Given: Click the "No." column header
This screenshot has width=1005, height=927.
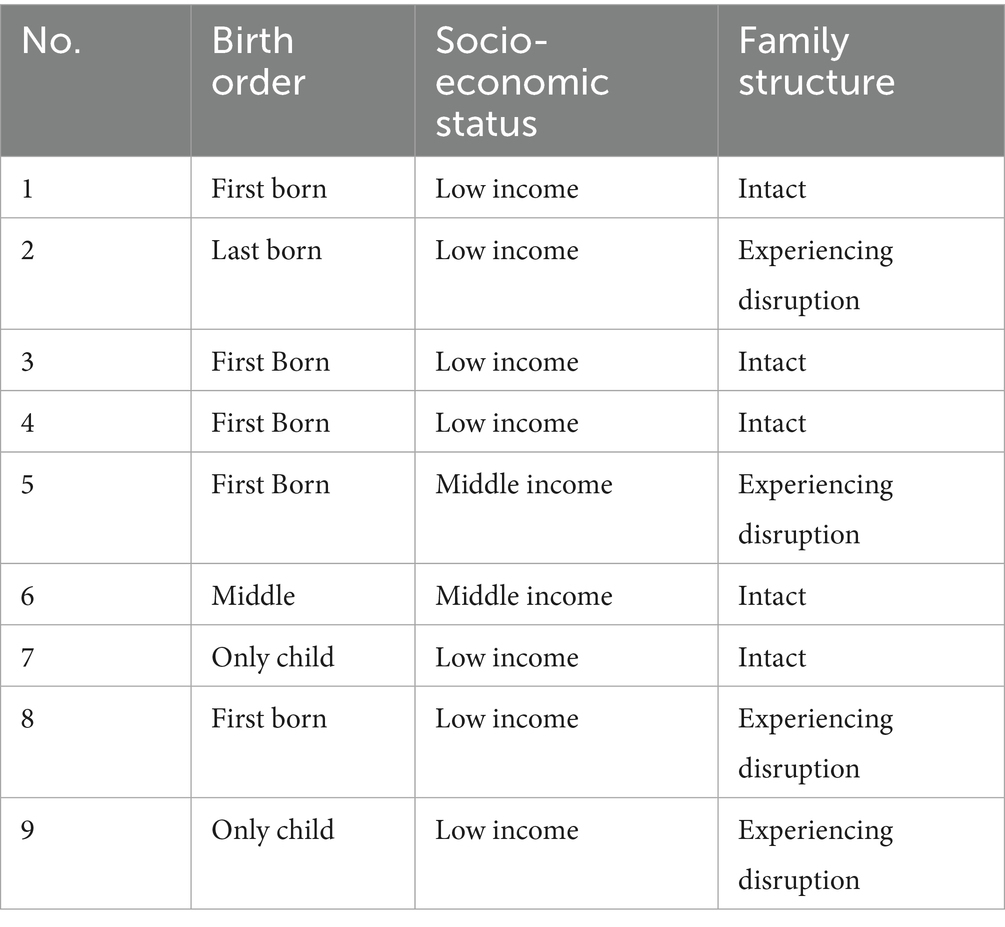Looking at the screenshot, I should 53,42.
